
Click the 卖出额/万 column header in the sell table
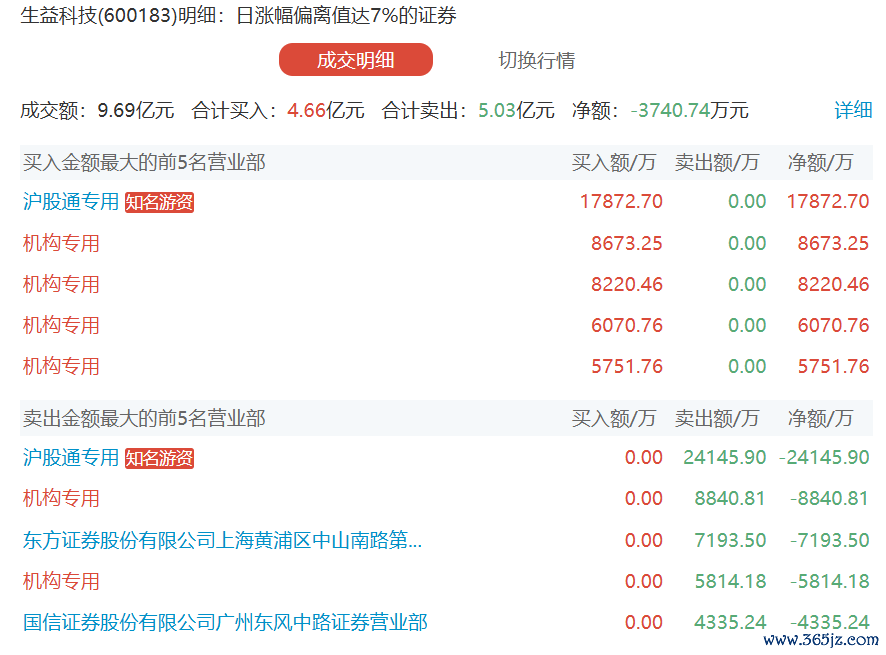(x=716, y=418)
